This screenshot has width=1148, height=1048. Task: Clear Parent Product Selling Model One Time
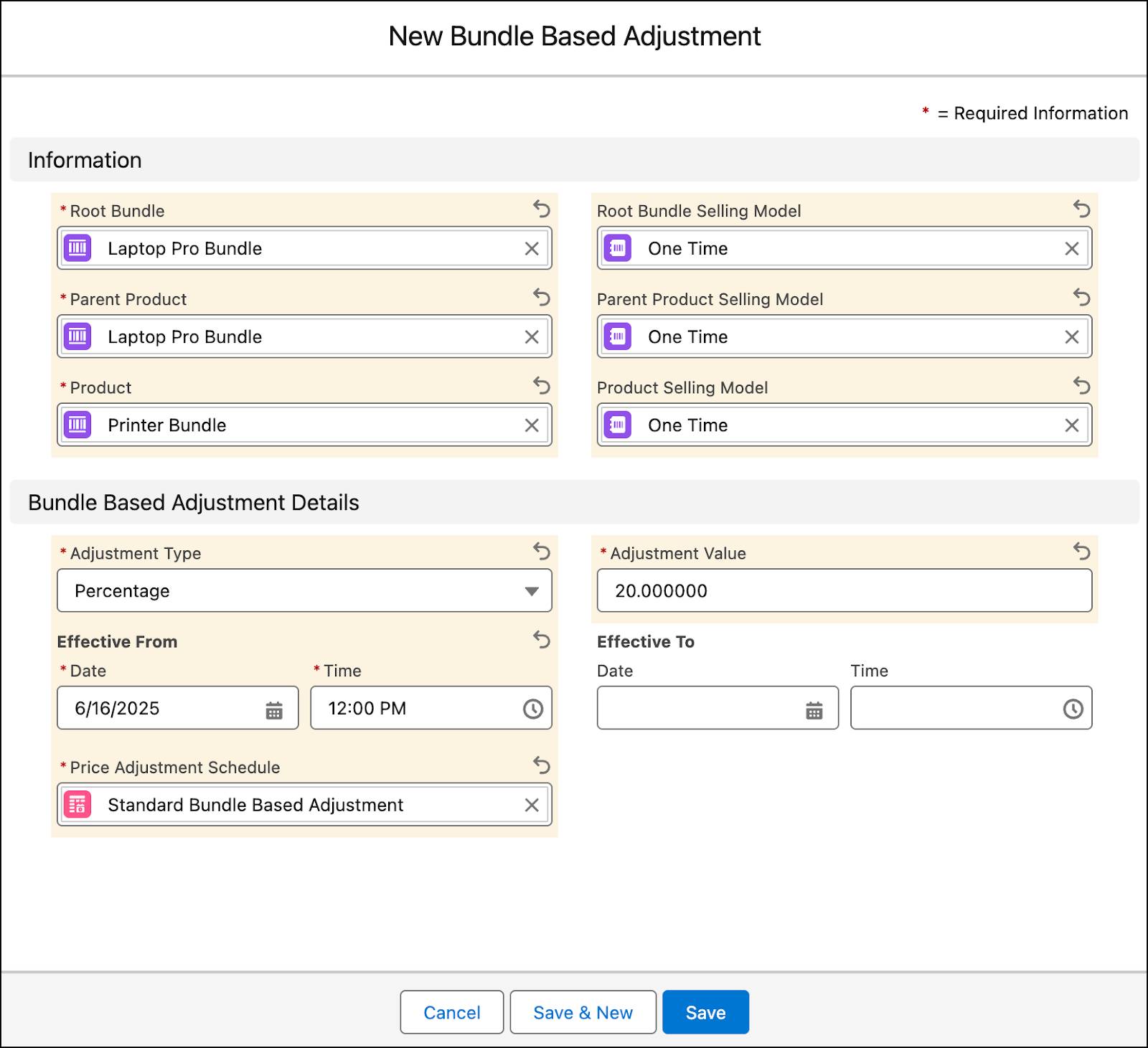1072,337
